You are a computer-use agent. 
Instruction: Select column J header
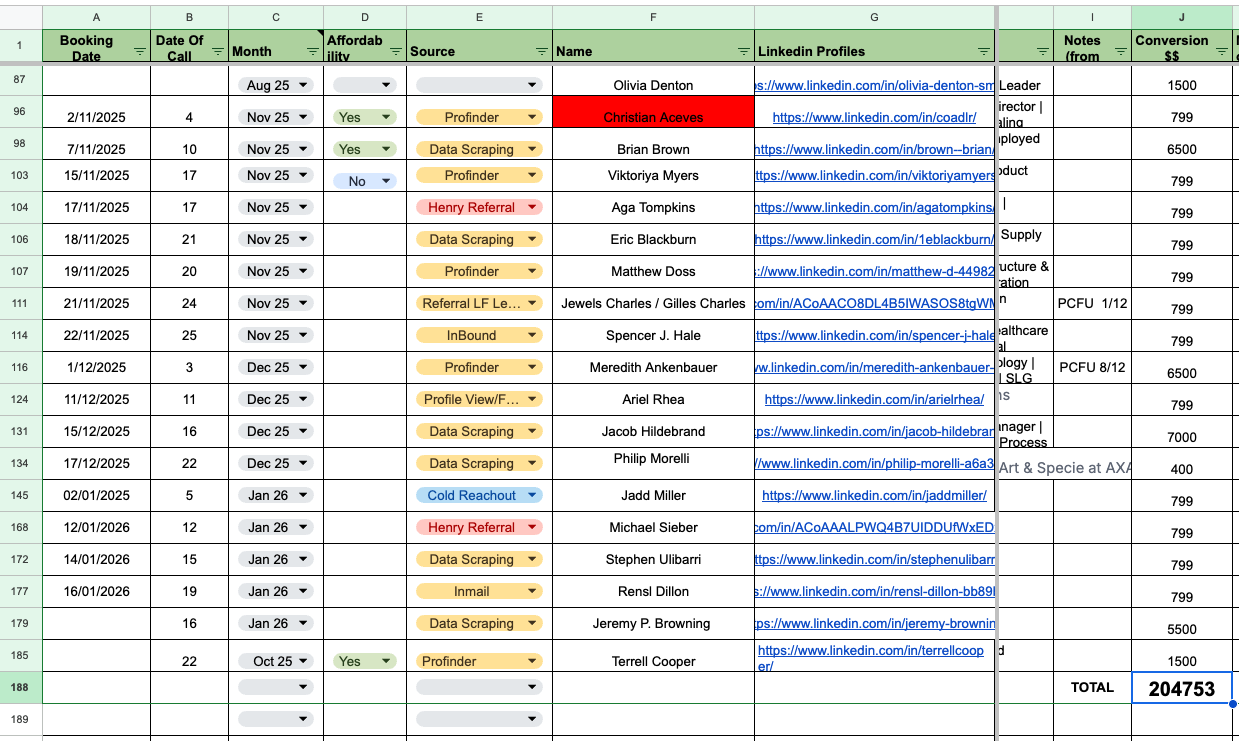(x=1182, y=17)
